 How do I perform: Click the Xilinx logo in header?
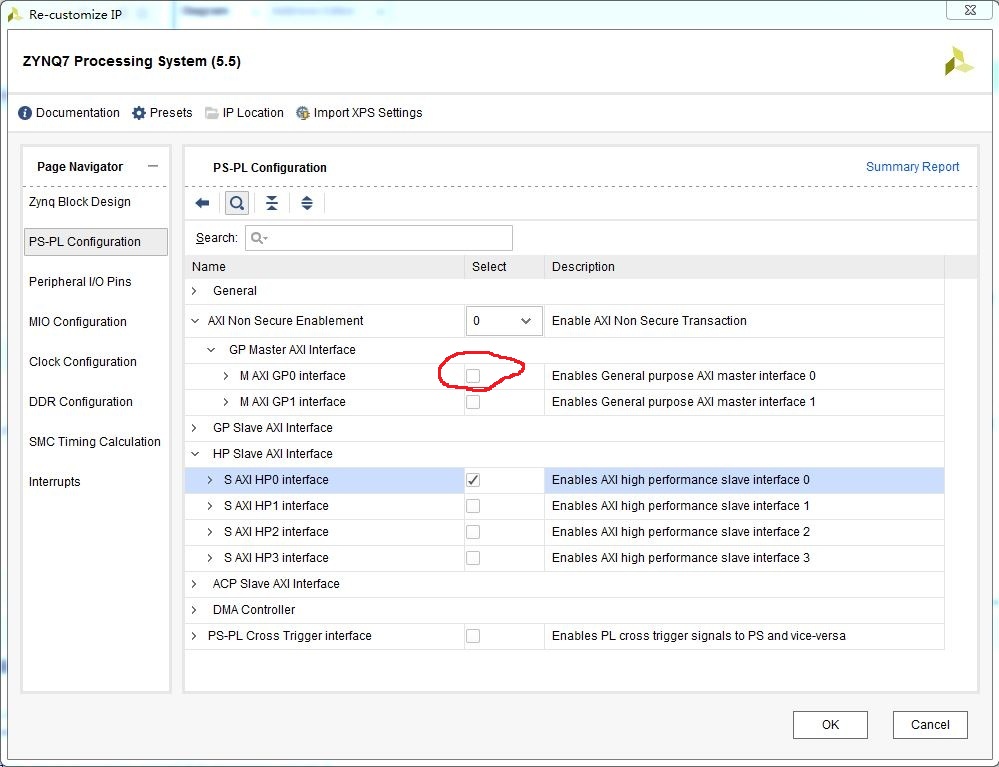[x=959, y=61]
